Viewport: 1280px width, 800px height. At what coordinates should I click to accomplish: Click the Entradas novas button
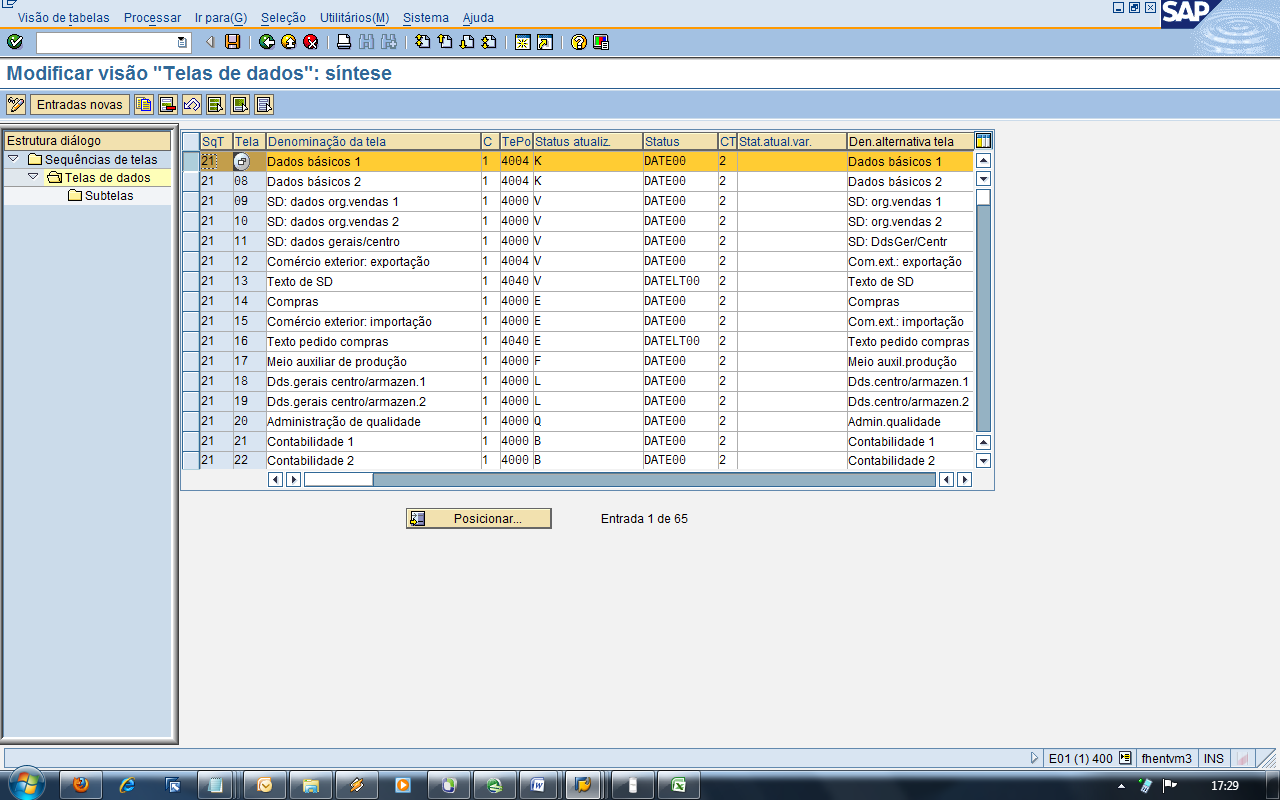coord(80,104)
